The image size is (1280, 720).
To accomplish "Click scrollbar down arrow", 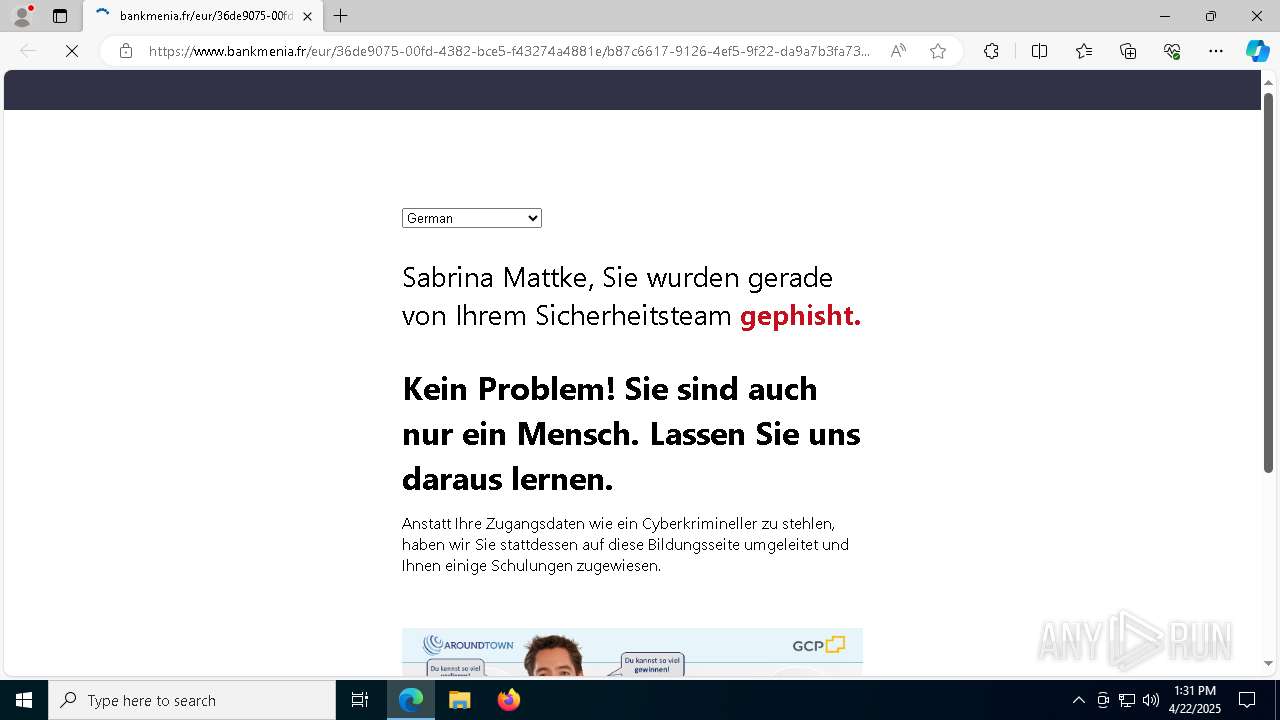I will point(1268,663).
